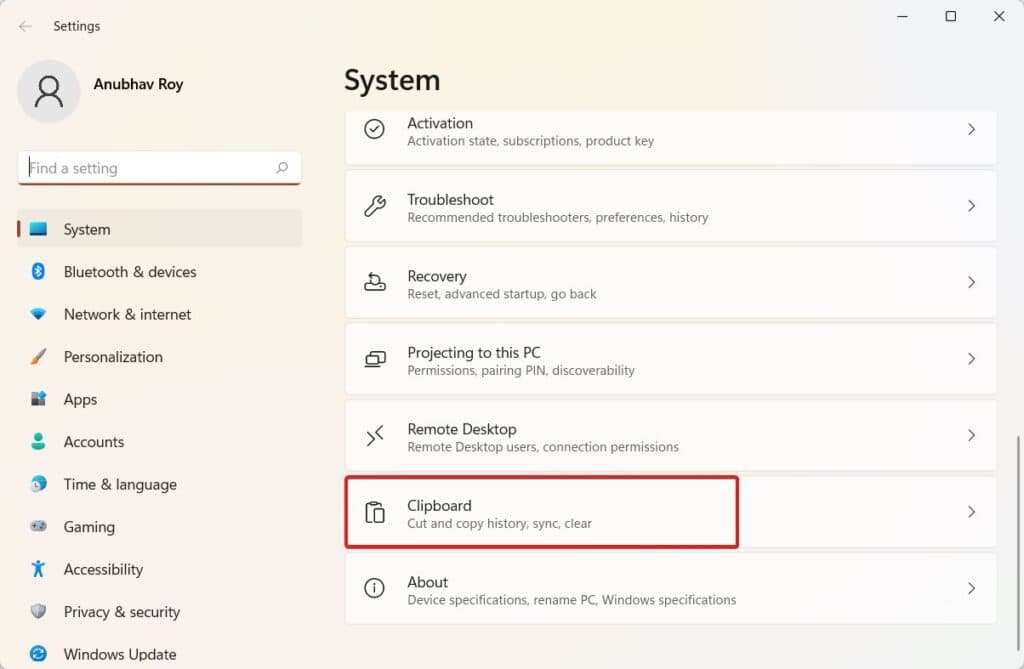Select Apps in the sidebar
The width and height of the screenshot is (1024, 669).
point(80,399)
